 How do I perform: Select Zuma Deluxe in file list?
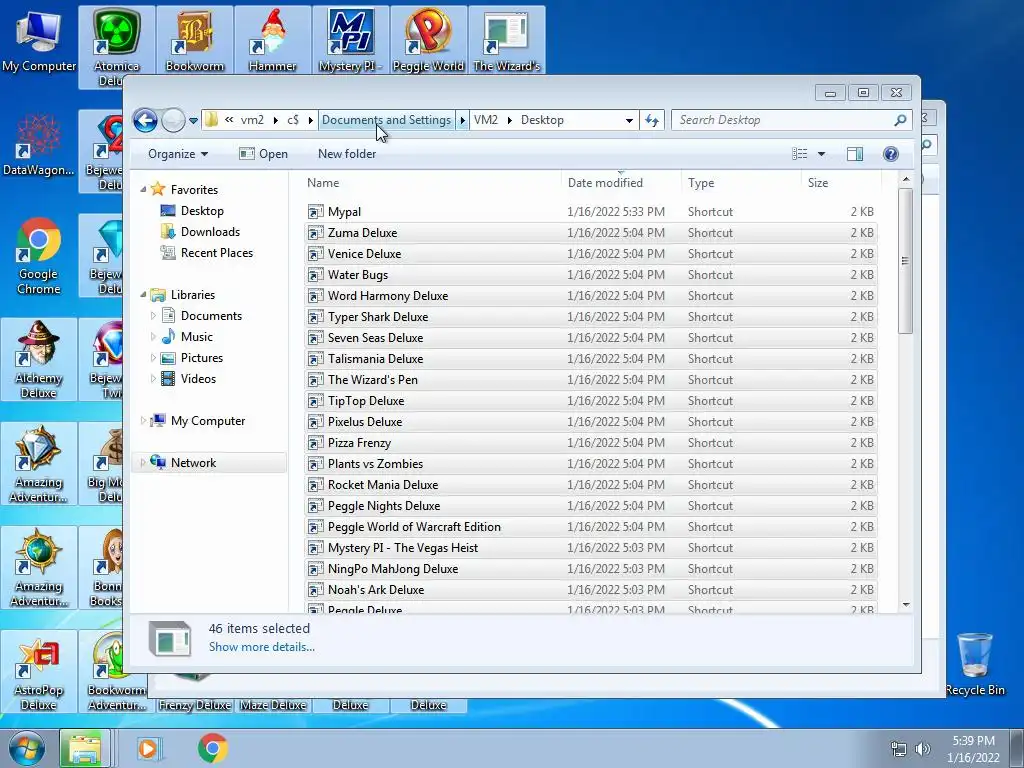[x=590, y=232]
